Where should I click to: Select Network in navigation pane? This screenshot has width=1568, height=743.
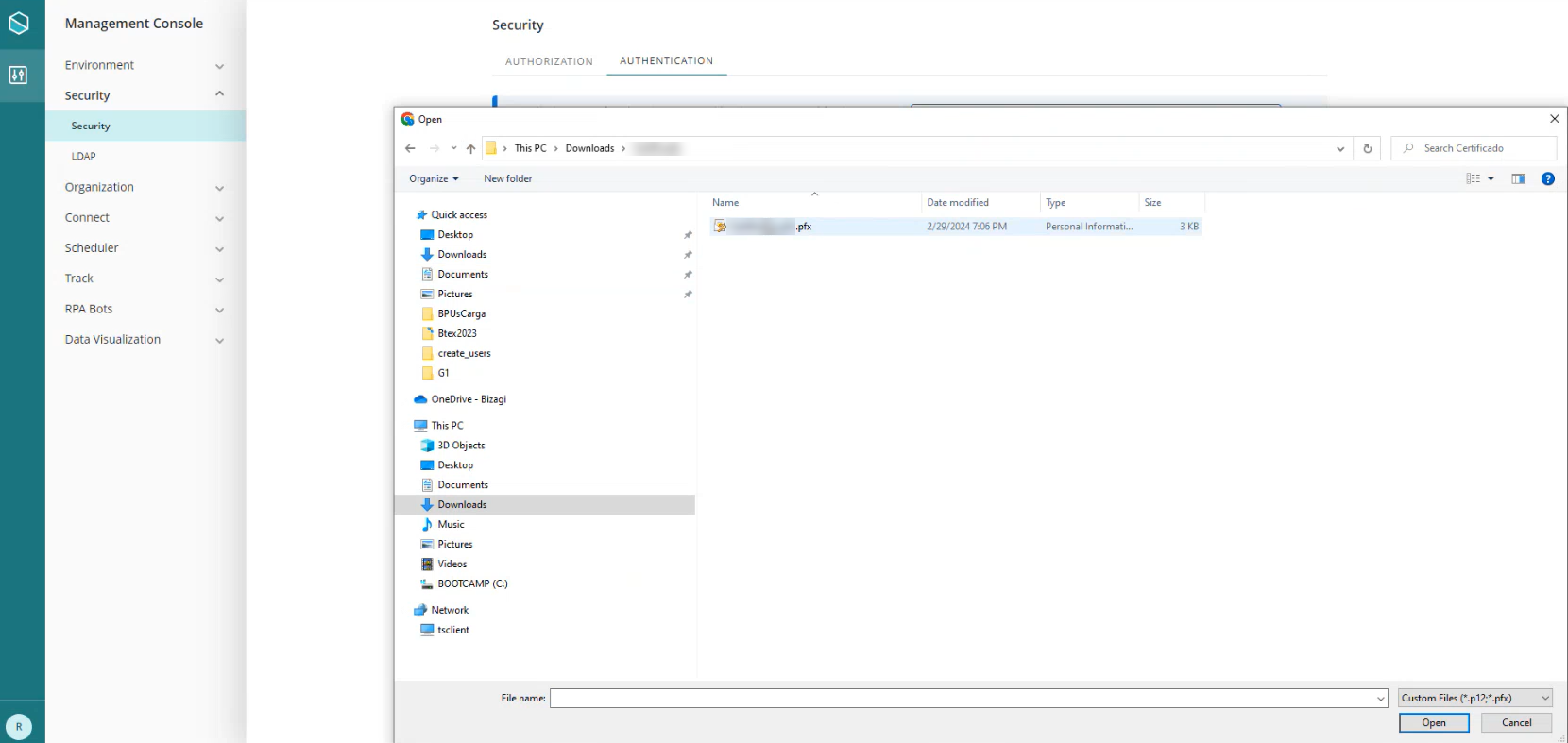coord(450,611)
